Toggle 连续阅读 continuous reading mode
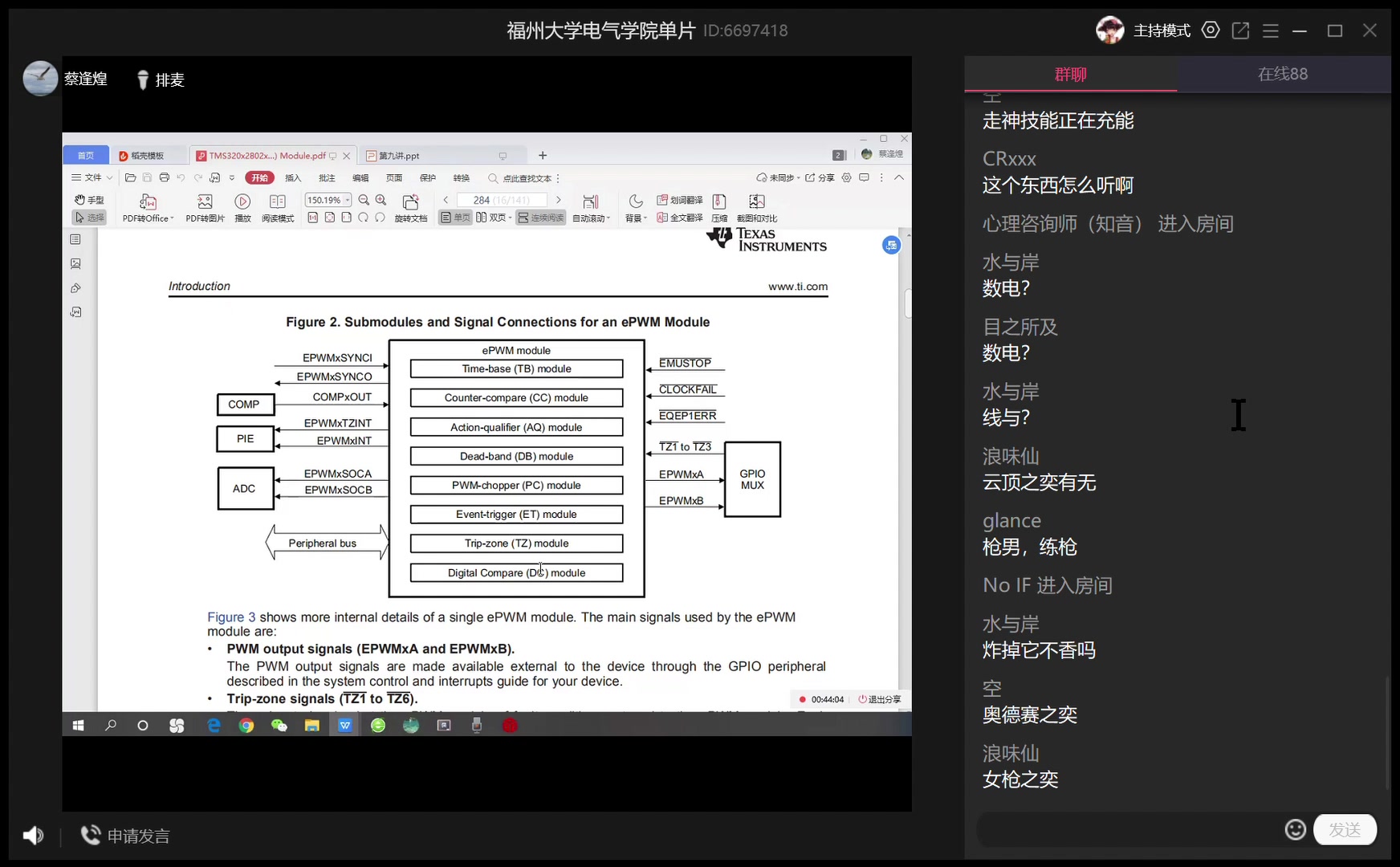 click(540, 218)
